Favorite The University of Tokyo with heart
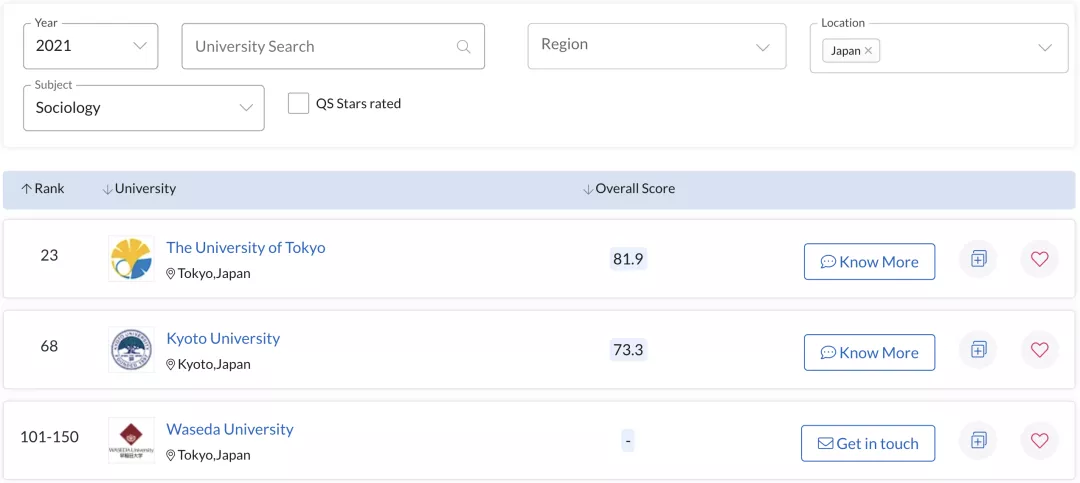This screenshot has height=483, width=1080. click(x=1039, y=259)
